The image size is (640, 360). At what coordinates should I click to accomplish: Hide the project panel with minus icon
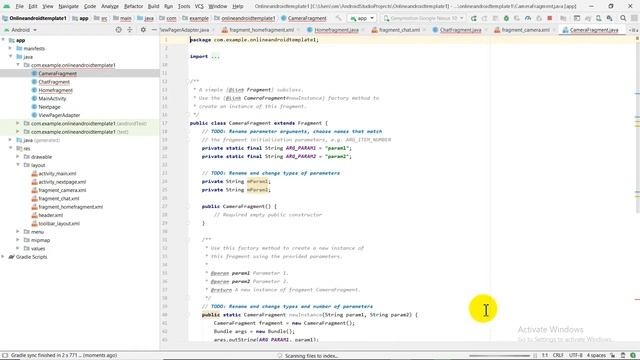pyautogui.click(x=154, y=30)
